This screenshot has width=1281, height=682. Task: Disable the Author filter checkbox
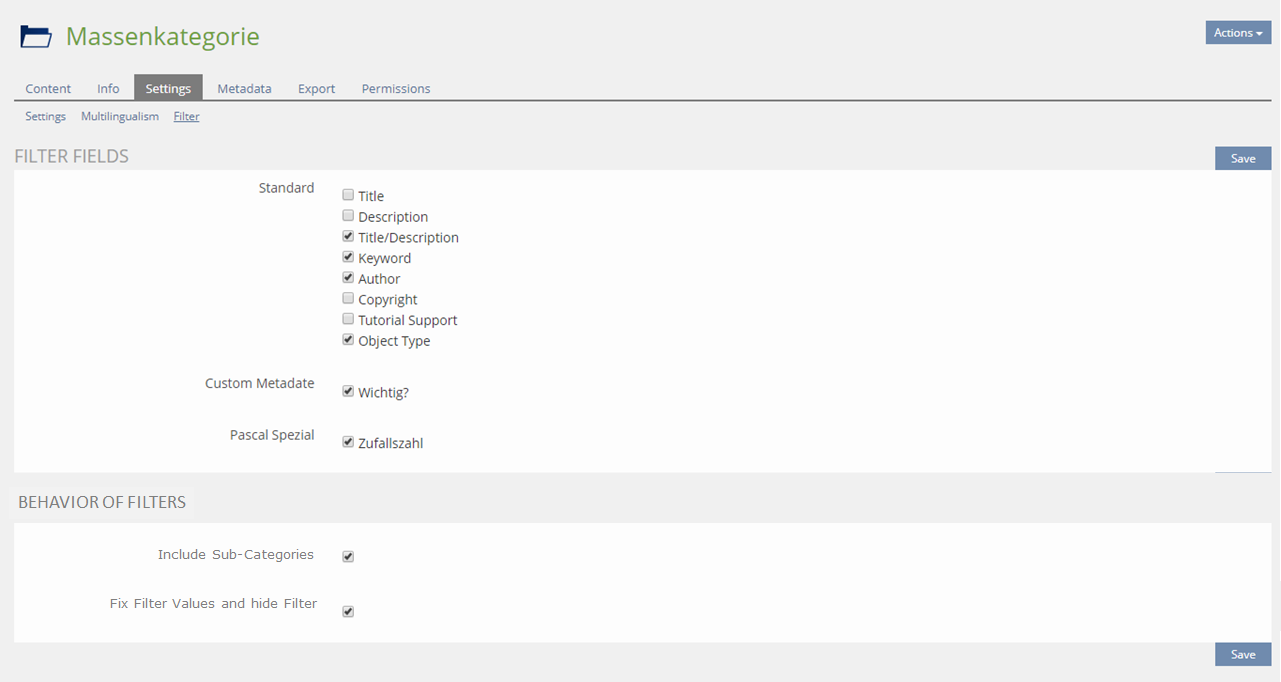pyautogui.click(x=348, y=278)
